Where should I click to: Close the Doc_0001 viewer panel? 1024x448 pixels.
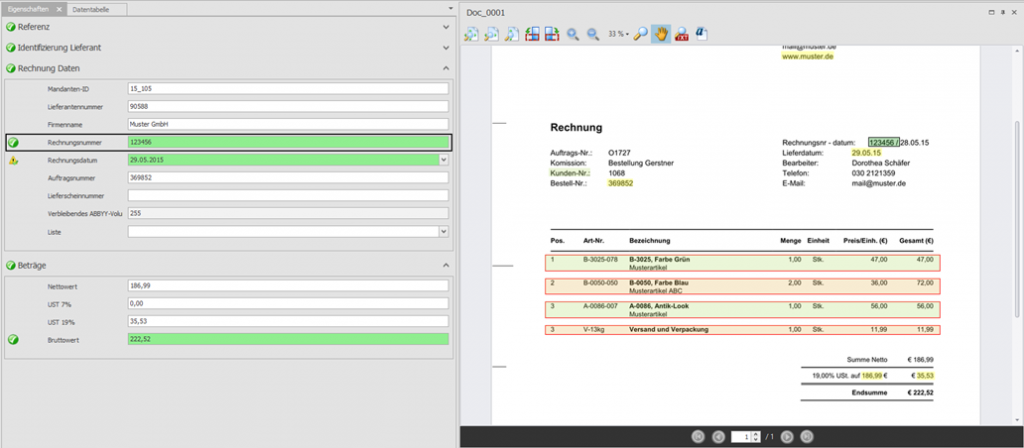tap(1014, 12)
